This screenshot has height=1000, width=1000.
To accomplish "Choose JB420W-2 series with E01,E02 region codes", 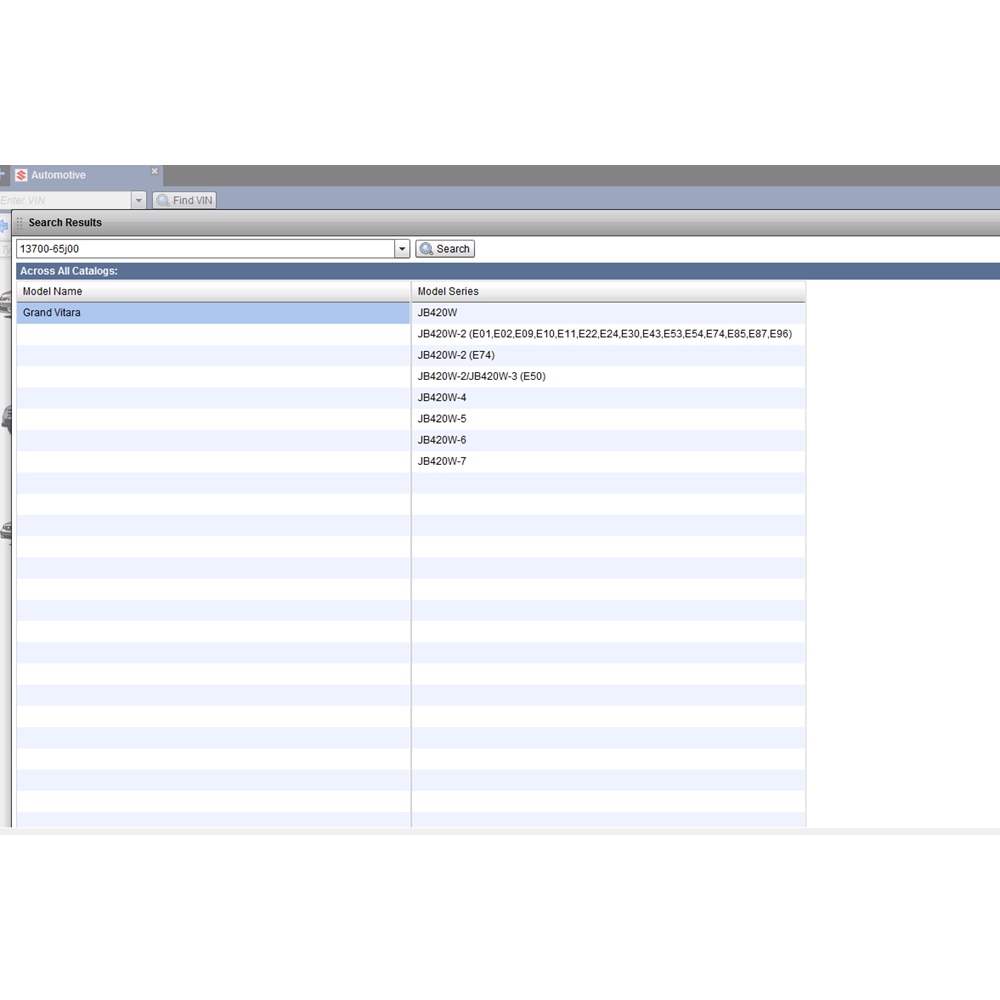I will coord(604,334).
